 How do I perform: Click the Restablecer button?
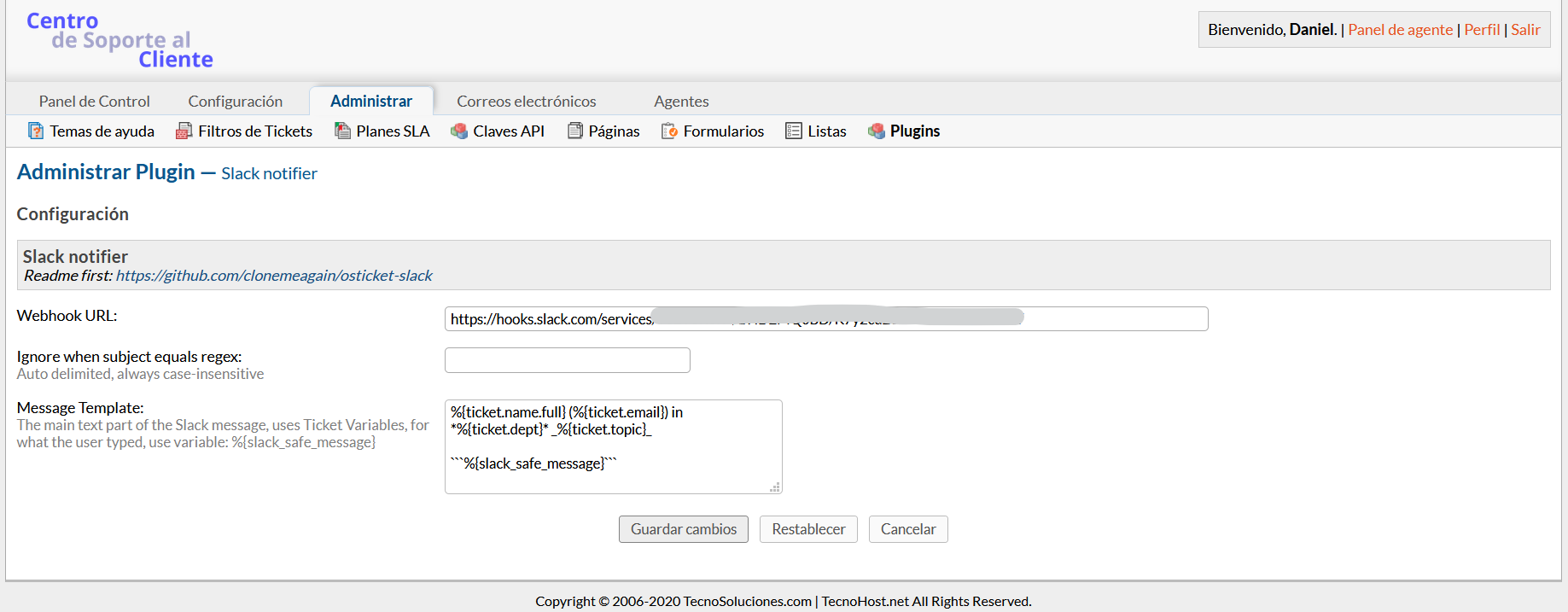(x=808, y=529)
